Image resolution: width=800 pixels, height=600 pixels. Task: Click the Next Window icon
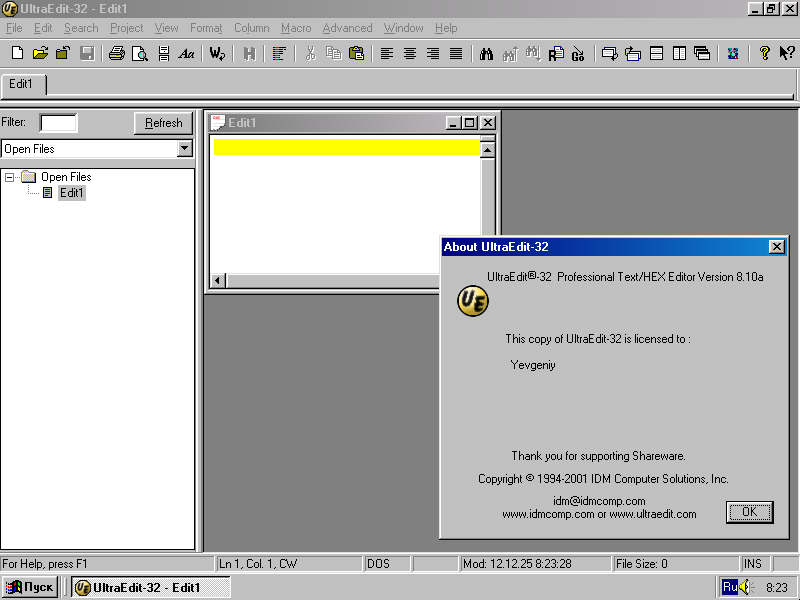[610, 53]
